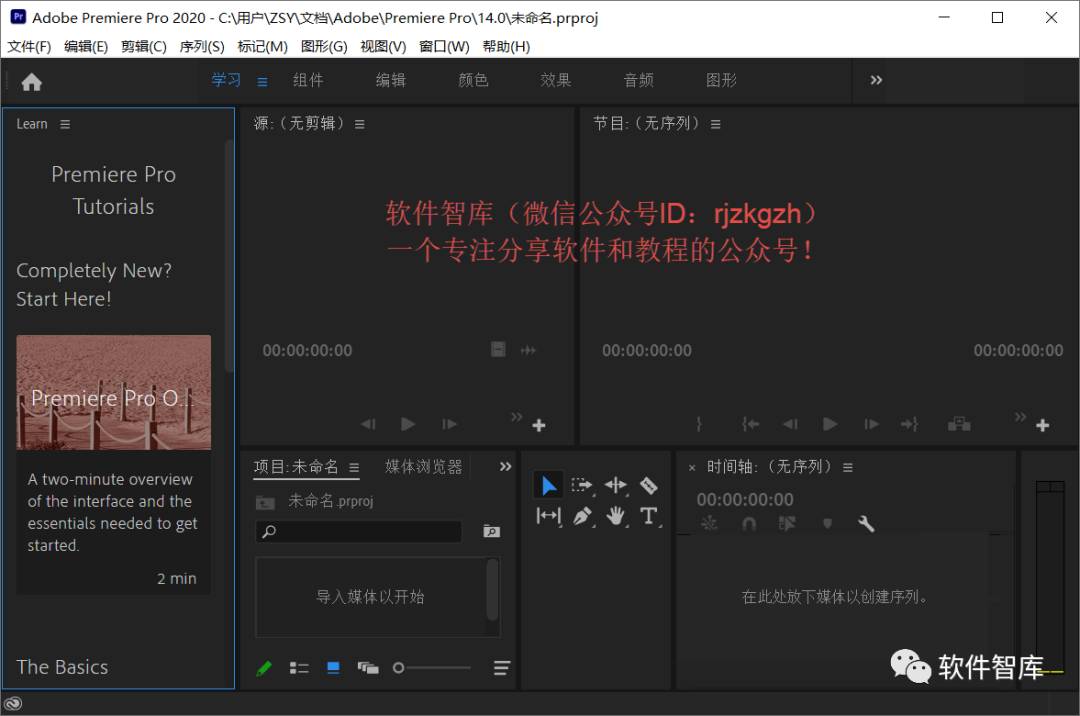The image size is (1080, 716).
Task: Click drag video only icon in Source
Action: 498,350
